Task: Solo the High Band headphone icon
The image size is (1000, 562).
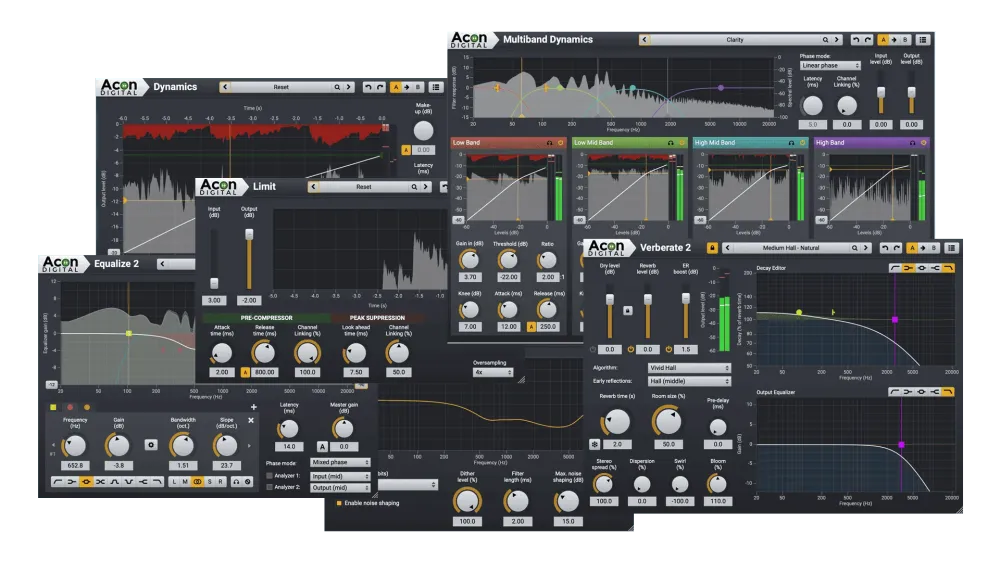Action: [913, 143]
